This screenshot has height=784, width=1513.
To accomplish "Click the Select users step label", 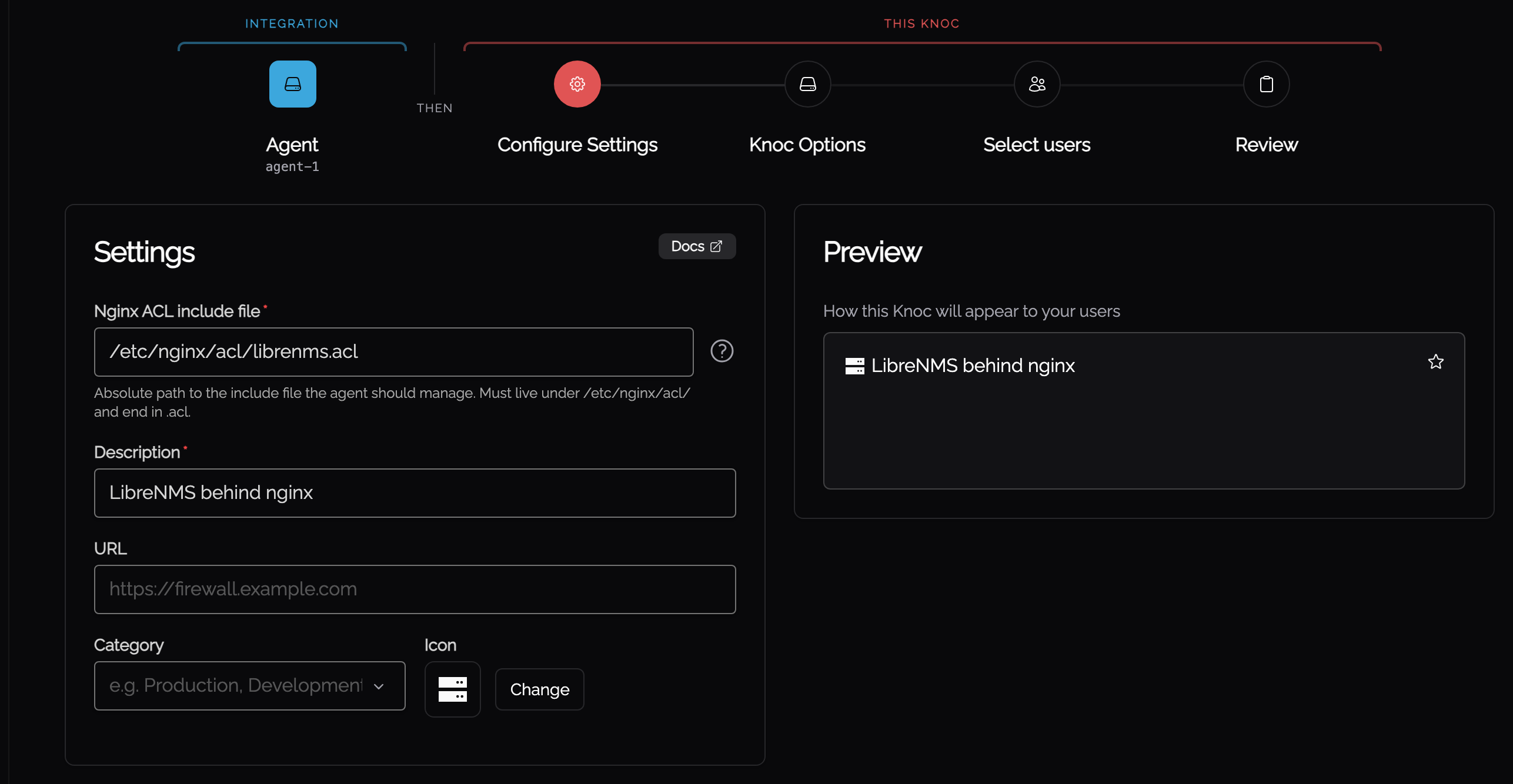I will pos(1037,145).
